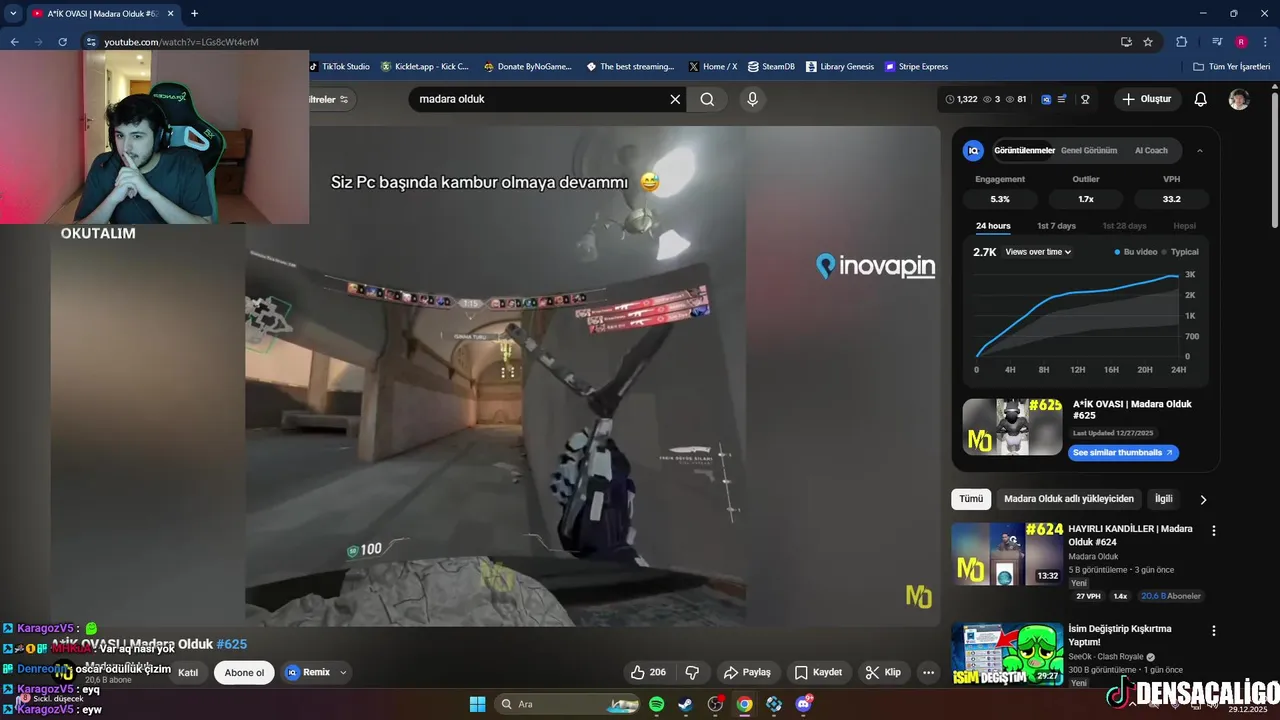Select the İlgili filter chip
Viewport: 1280px width, 720px height.
pyautogui.click(x=1164, y=499)
